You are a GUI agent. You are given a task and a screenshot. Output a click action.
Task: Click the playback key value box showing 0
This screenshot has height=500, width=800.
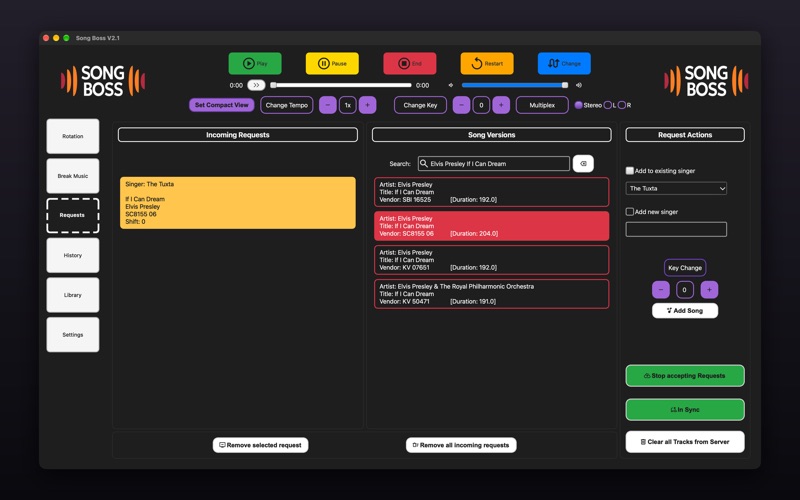point(481,105)
